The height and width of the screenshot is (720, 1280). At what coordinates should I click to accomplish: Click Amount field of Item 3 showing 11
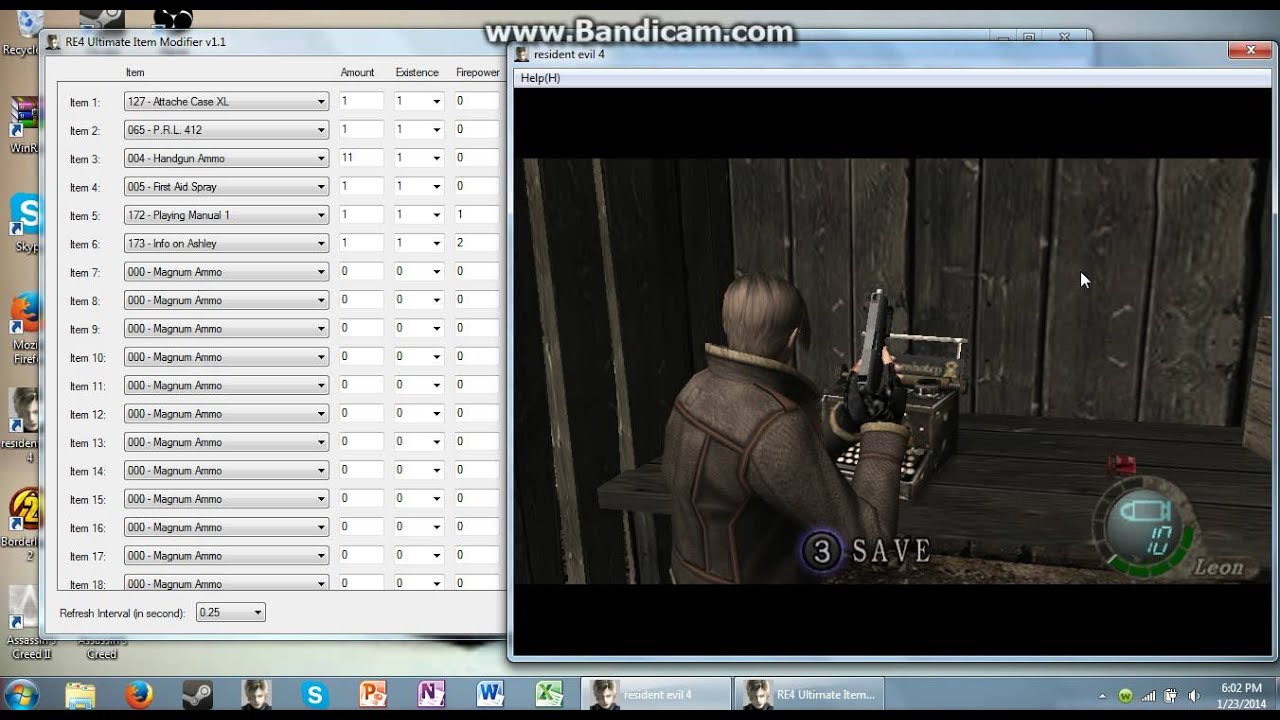[361, 158]
